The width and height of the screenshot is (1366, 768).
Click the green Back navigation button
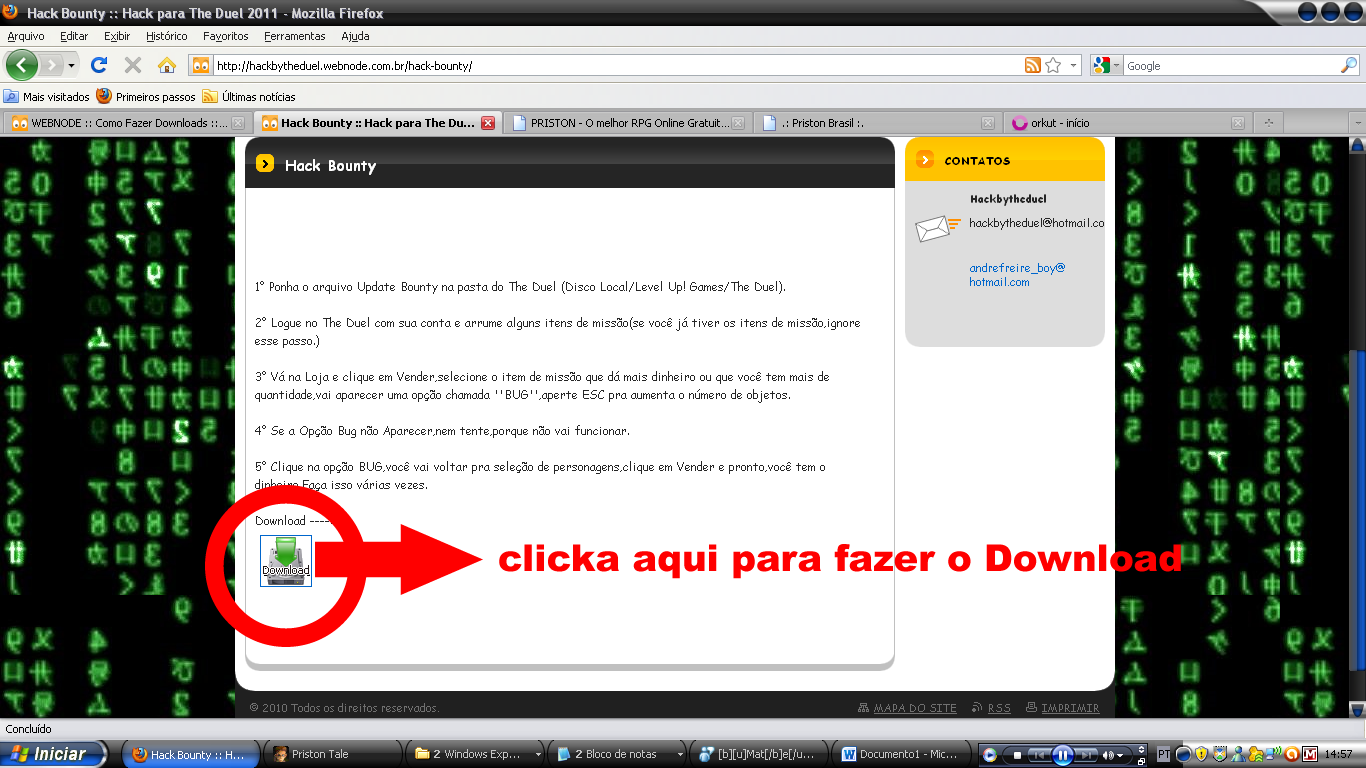[22, 65]
